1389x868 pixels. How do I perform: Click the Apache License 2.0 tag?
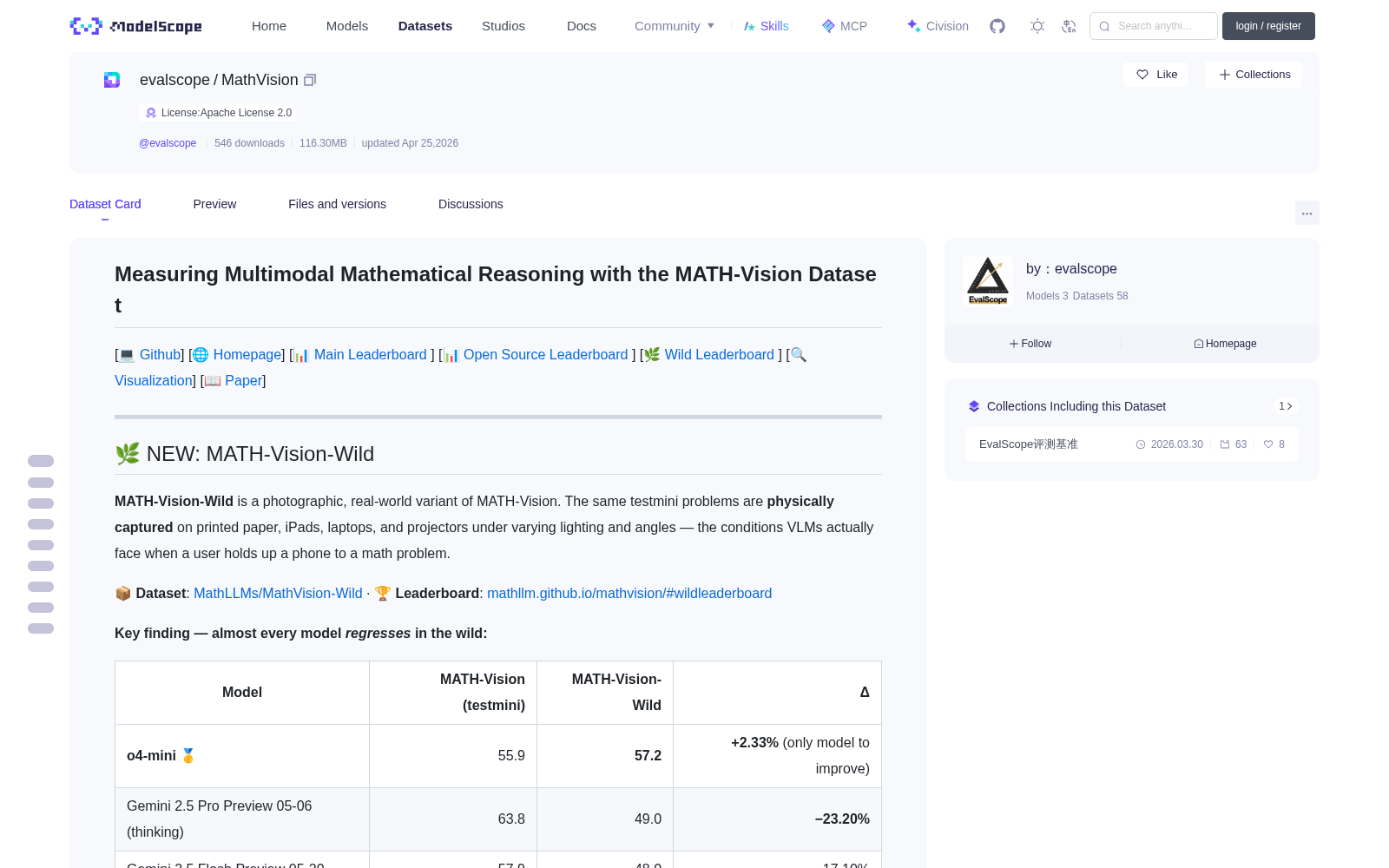point(218,113)
